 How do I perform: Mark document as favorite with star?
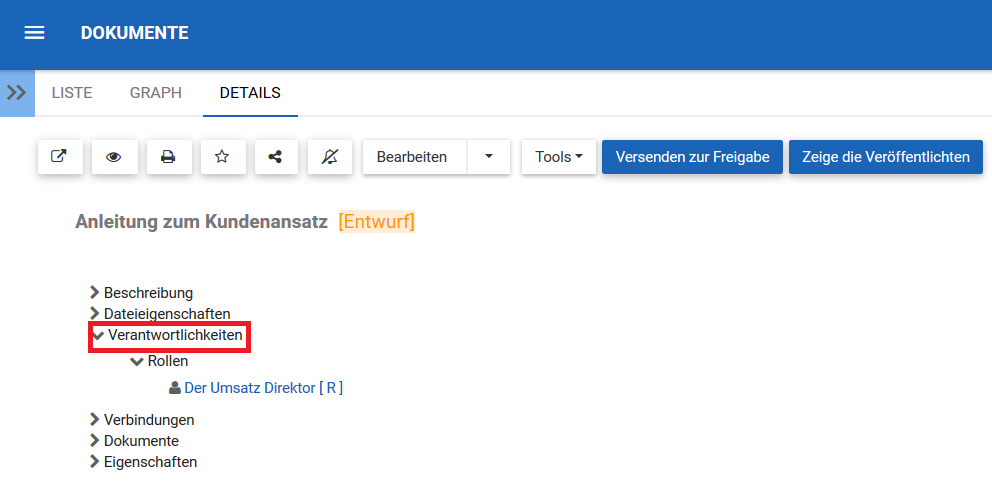pyautogui.click(x=222, y=157)
